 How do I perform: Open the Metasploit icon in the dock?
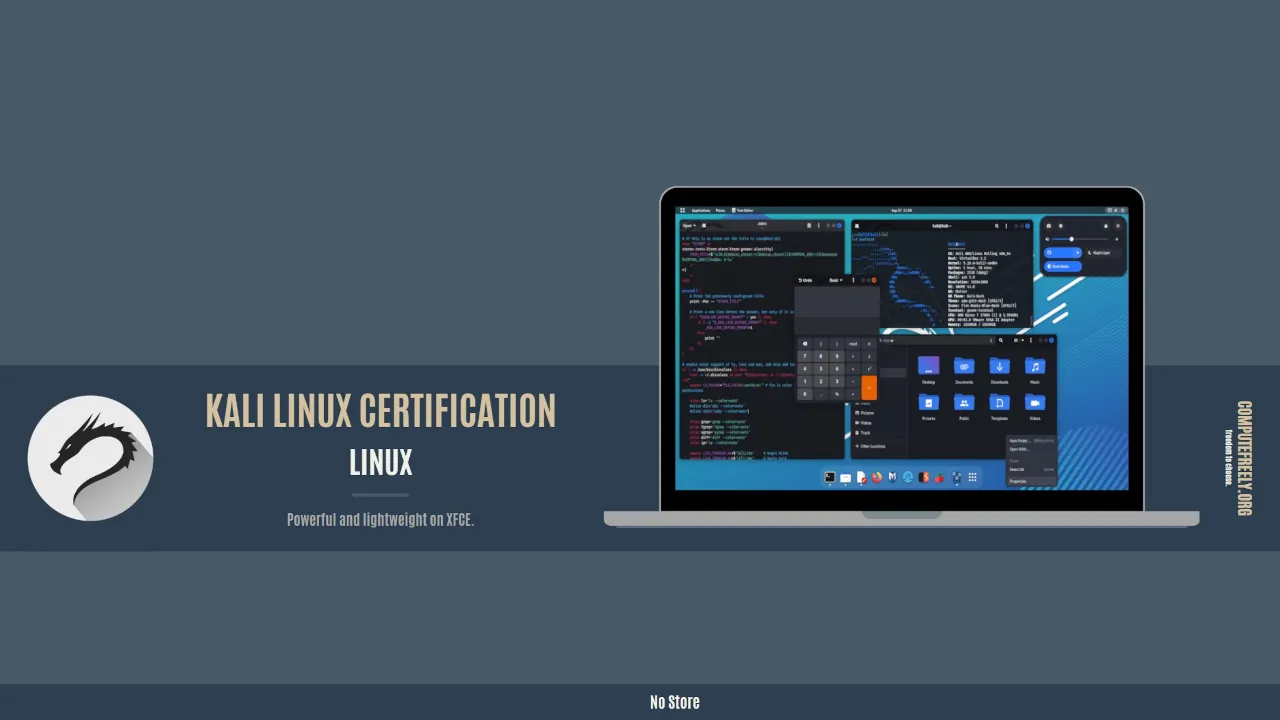tap(892, 477)
